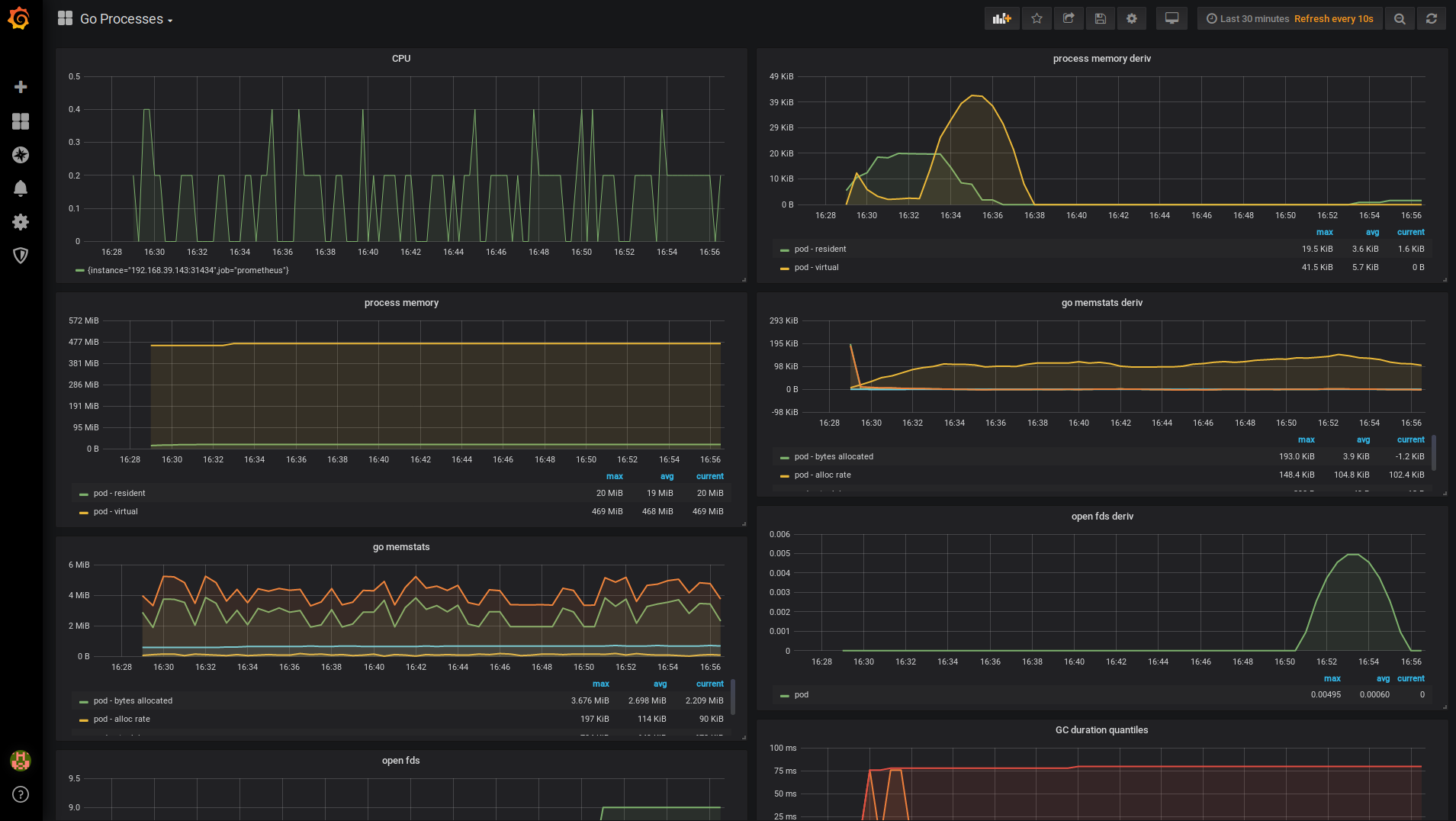Toggle pod - virtual in process memory legend
Screen dimensions: 1456x821
coord(115,511)
